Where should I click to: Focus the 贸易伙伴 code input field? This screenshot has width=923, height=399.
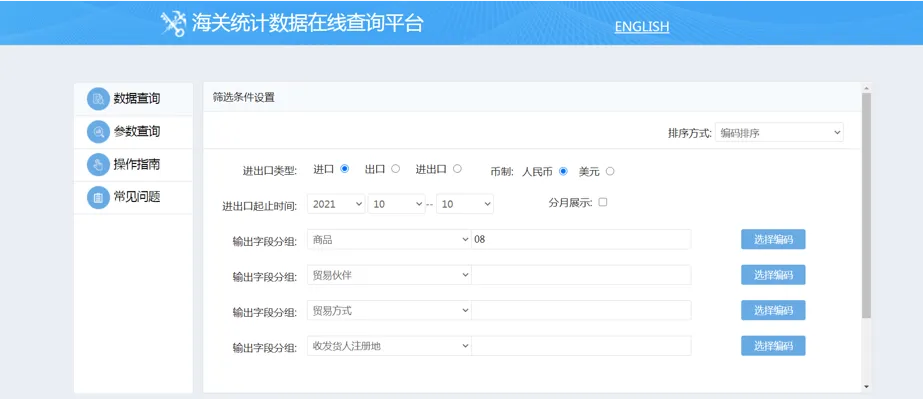tap(581, 275)
